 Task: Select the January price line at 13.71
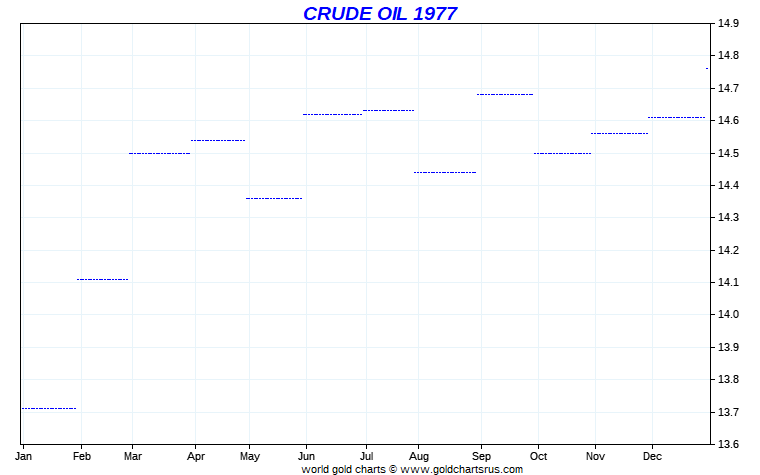point(49,409)
